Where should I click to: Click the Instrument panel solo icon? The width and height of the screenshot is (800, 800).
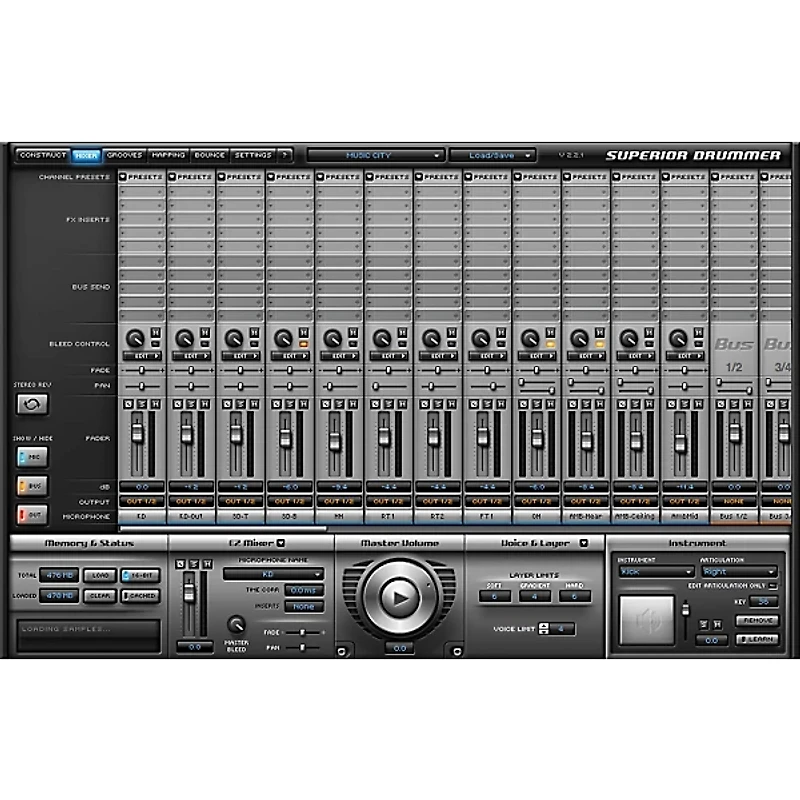[x=704, y=624]
